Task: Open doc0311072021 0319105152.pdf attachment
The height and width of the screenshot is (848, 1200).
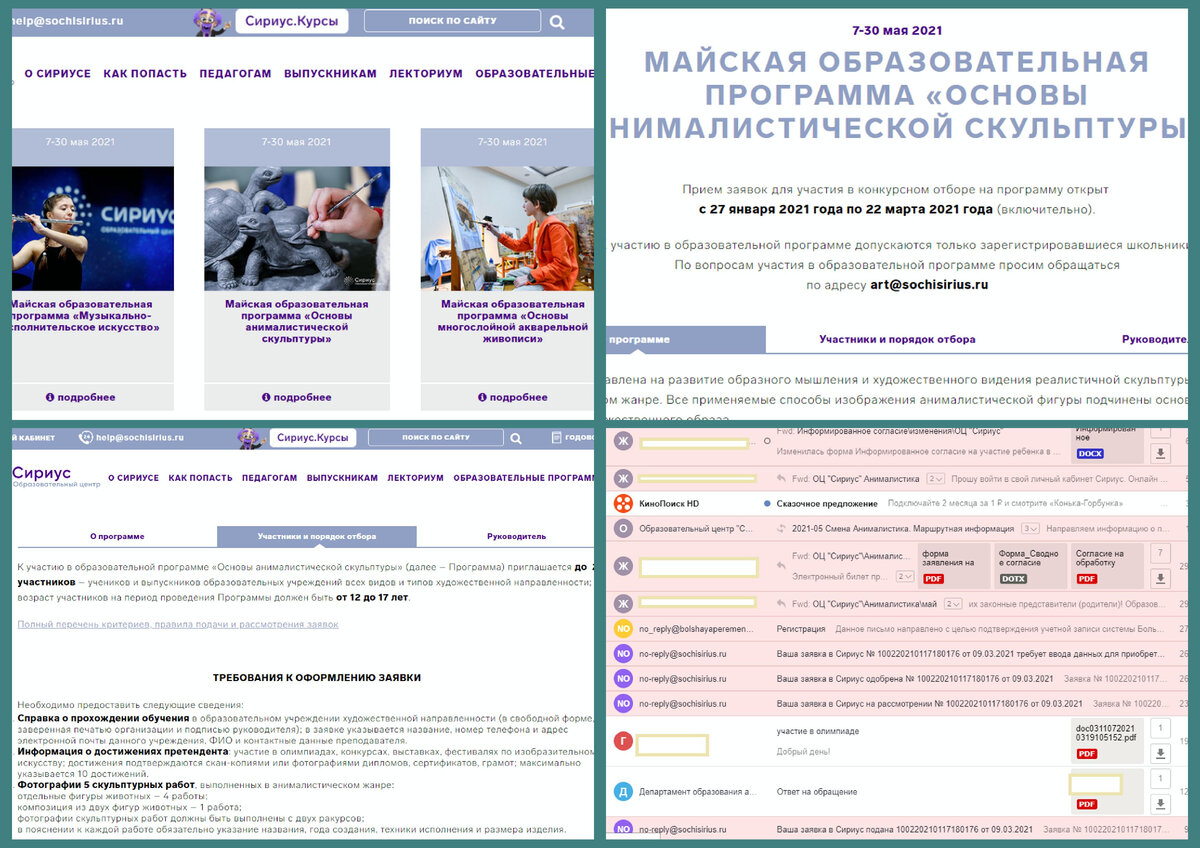Action: (1106, 740)
